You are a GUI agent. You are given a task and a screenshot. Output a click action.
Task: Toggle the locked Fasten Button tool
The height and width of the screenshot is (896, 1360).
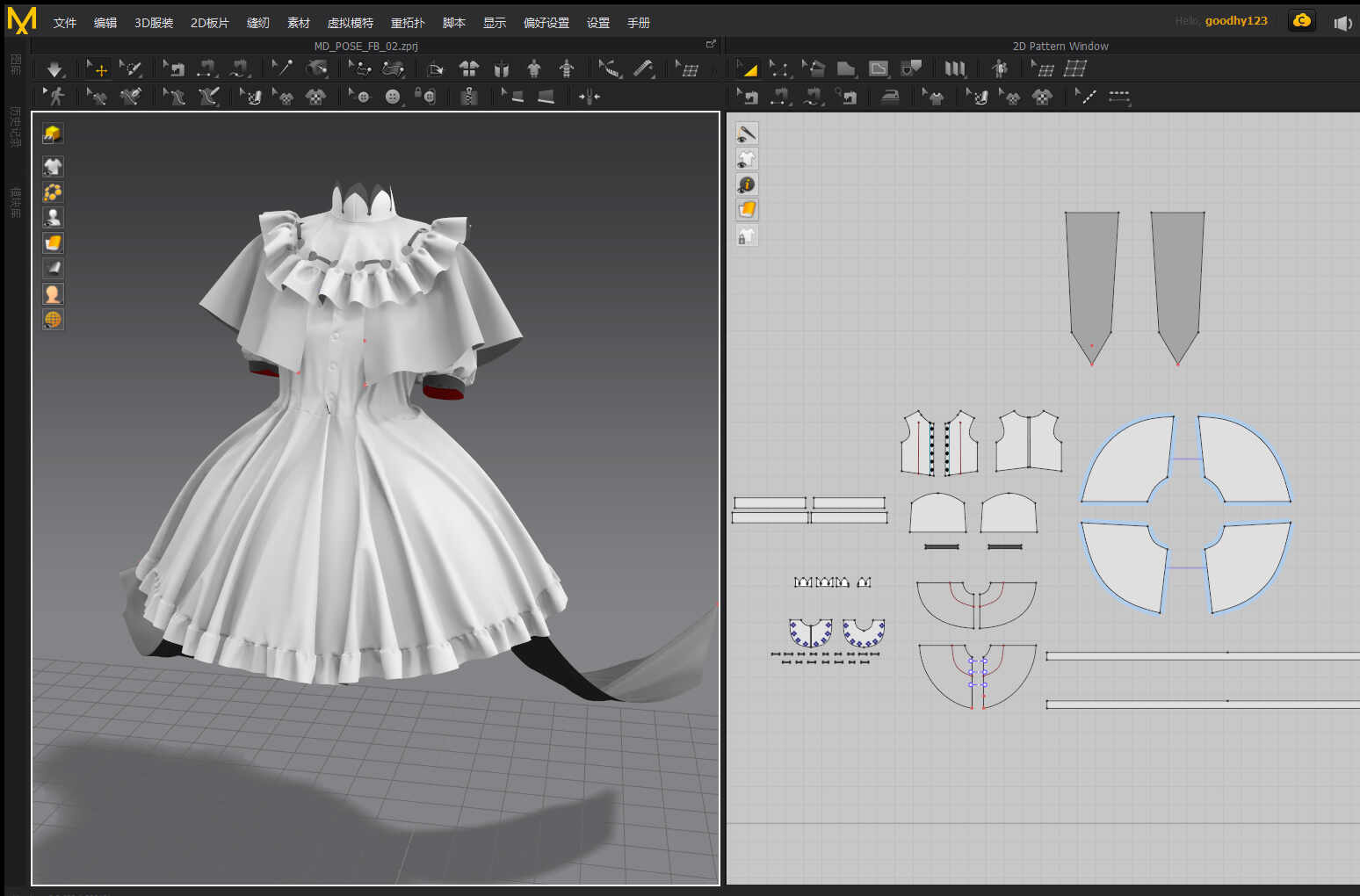coord(425,97)
